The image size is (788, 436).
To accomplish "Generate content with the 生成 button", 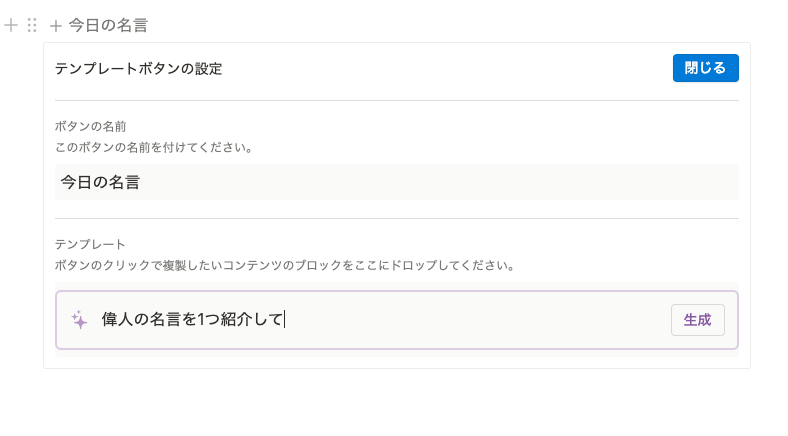I will (x=698, y=320).
